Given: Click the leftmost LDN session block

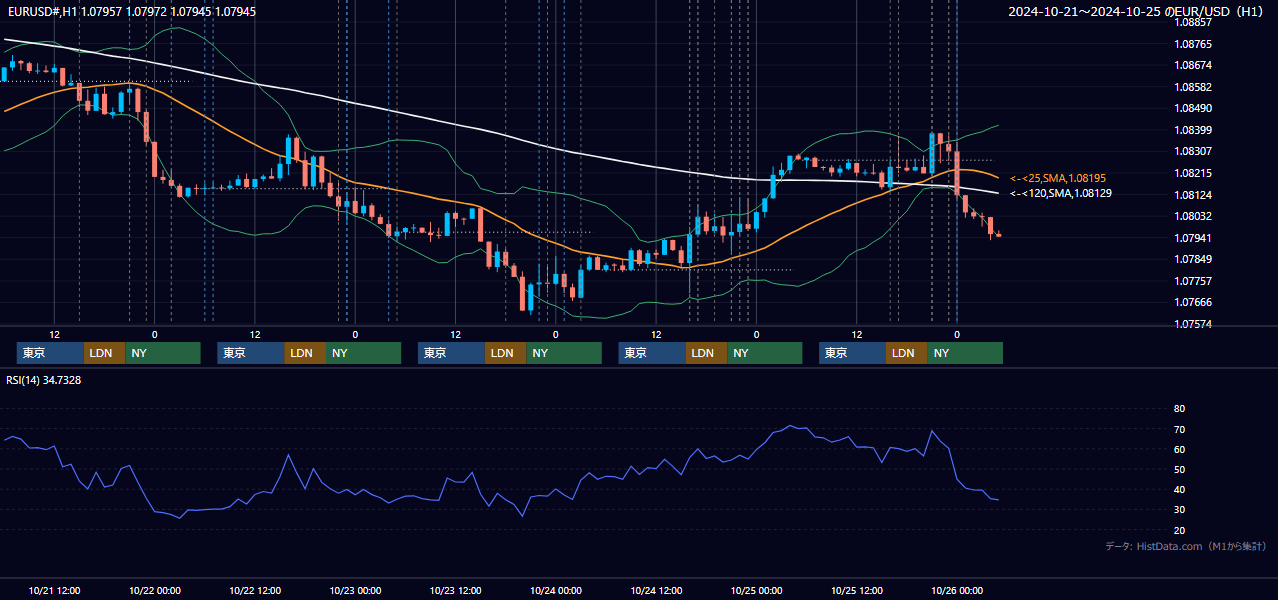Looking at the screenshot, I should (104, 353).
